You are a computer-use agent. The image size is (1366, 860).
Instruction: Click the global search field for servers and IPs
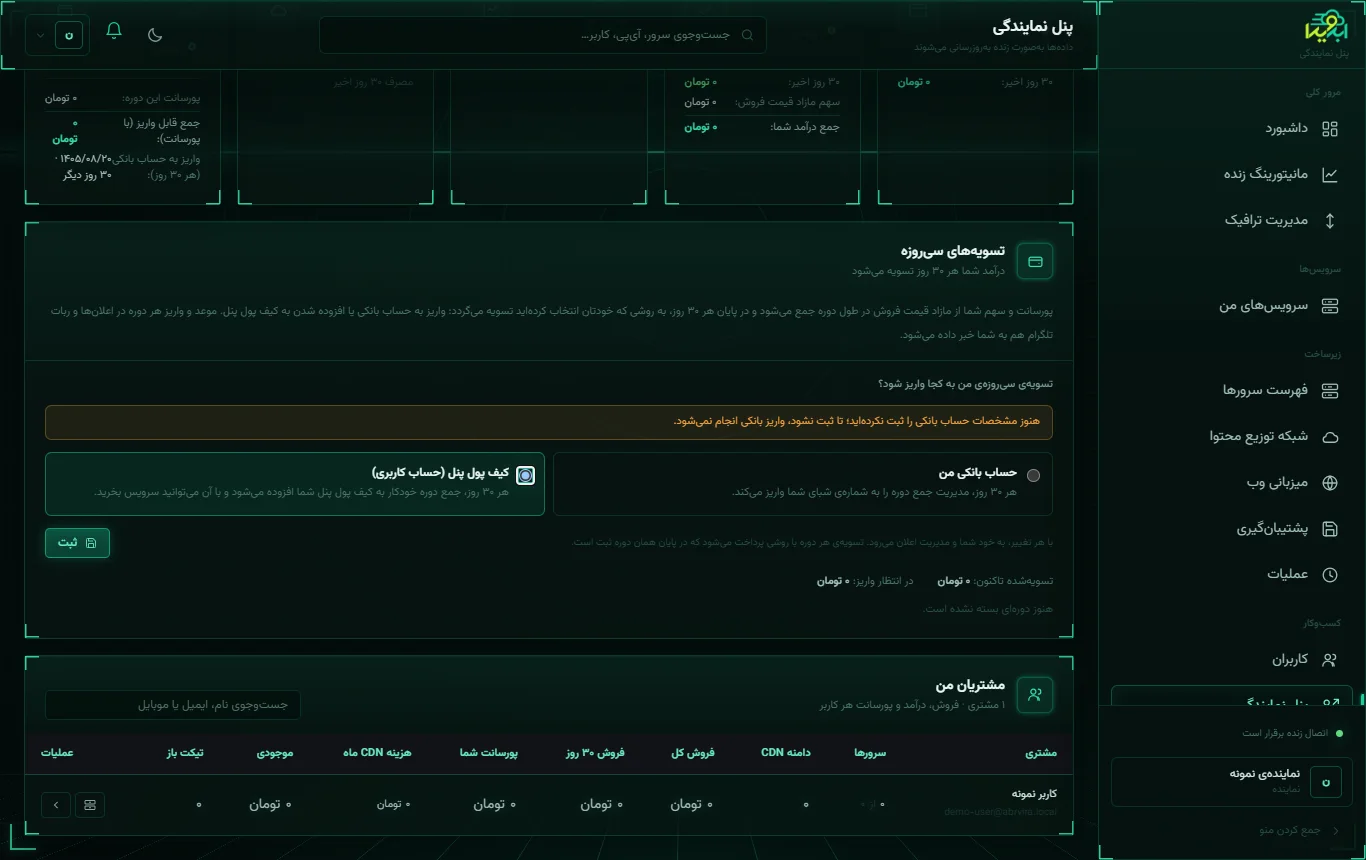[543, 34]
